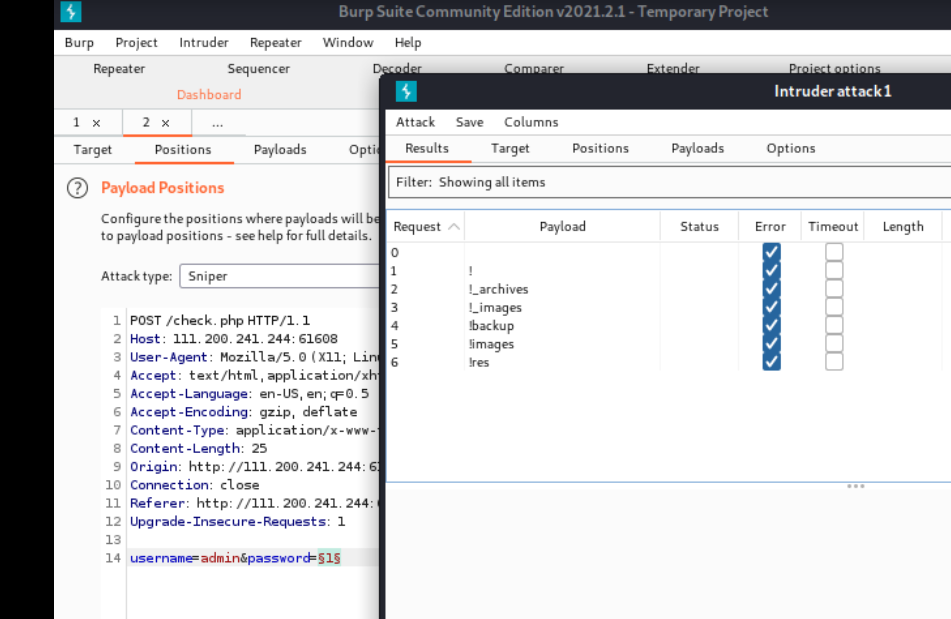Viewport: 951px width, 619px height.
Task: Open the Repeater menu in menu bar
Action: [x=276, y=42]
